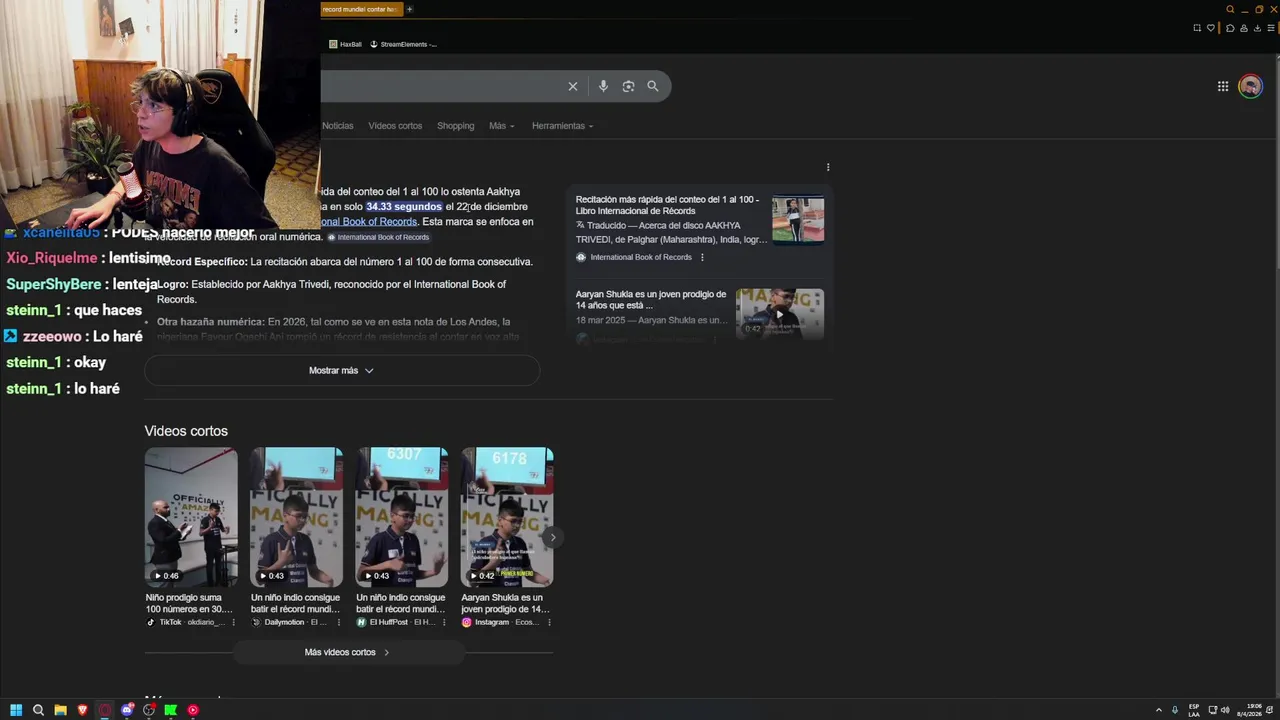
Task: Play the 6307 thumbnail video from El HuffPost
Action: 402,516
